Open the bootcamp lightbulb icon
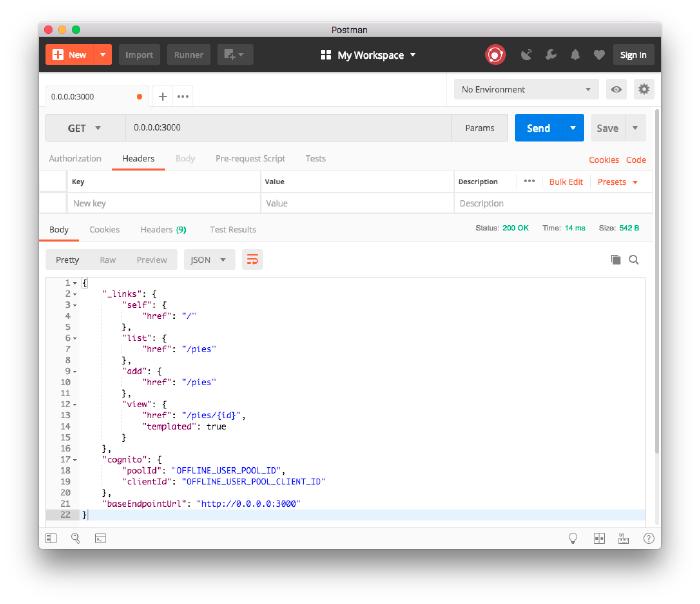The width and height of the screenshot is (700, 604). click(x=573, y=538)
